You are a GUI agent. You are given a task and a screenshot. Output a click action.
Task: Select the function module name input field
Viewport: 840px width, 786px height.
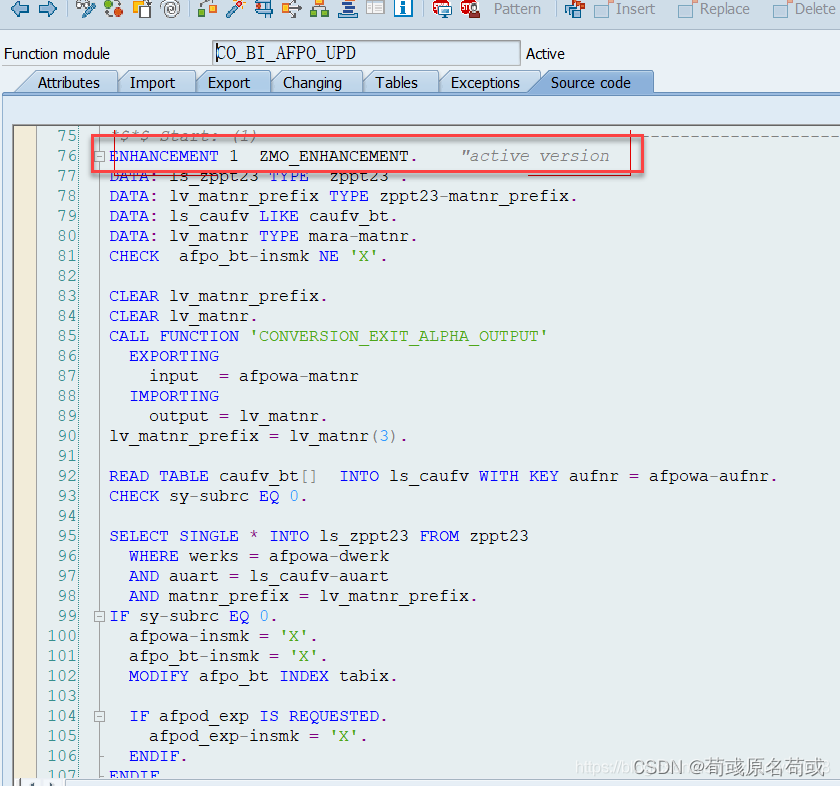pyautogui.click(x=365, y=52)
